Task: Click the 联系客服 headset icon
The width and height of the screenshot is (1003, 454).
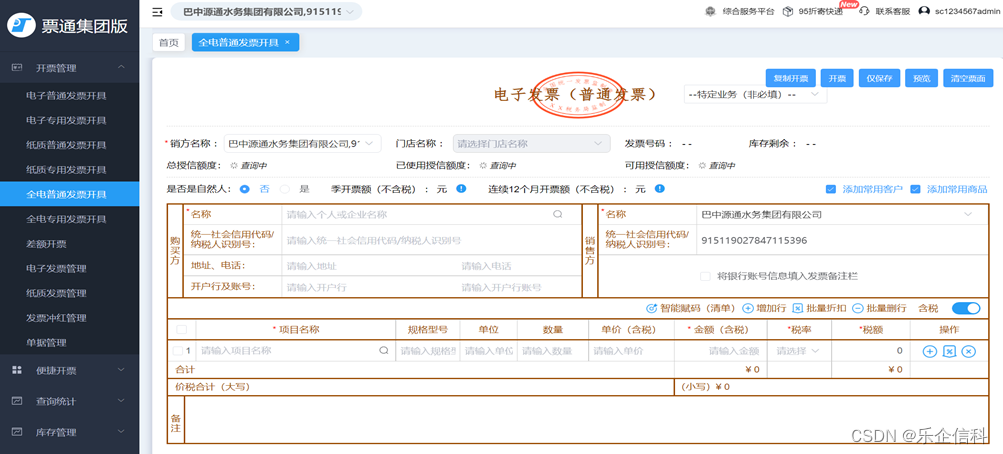Action: (864, 12)
